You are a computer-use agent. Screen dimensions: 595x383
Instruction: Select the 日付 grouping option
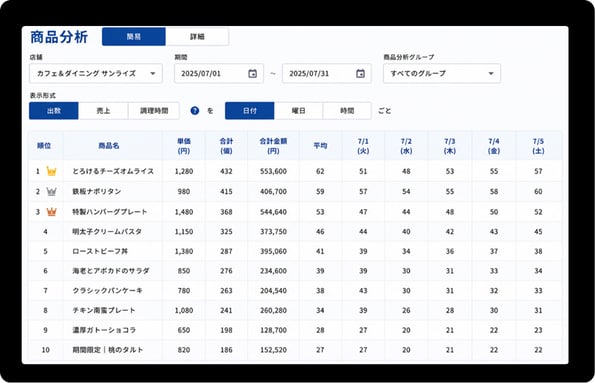250,110
